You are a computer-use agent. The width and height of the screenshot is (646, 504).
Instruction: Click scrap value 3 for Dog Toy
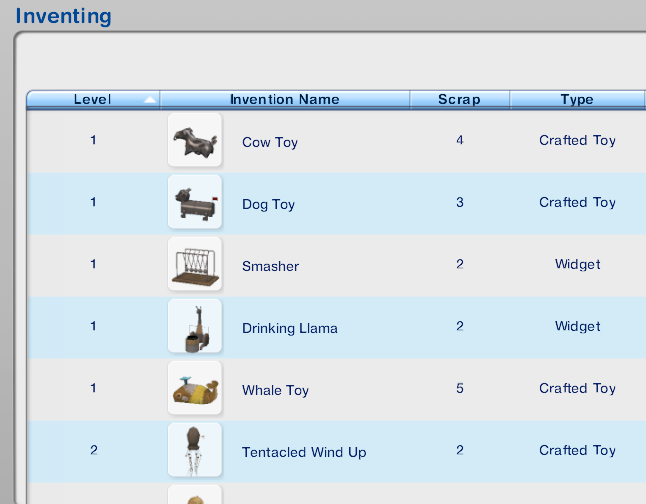pyautogui.click(x=460, y=202)
